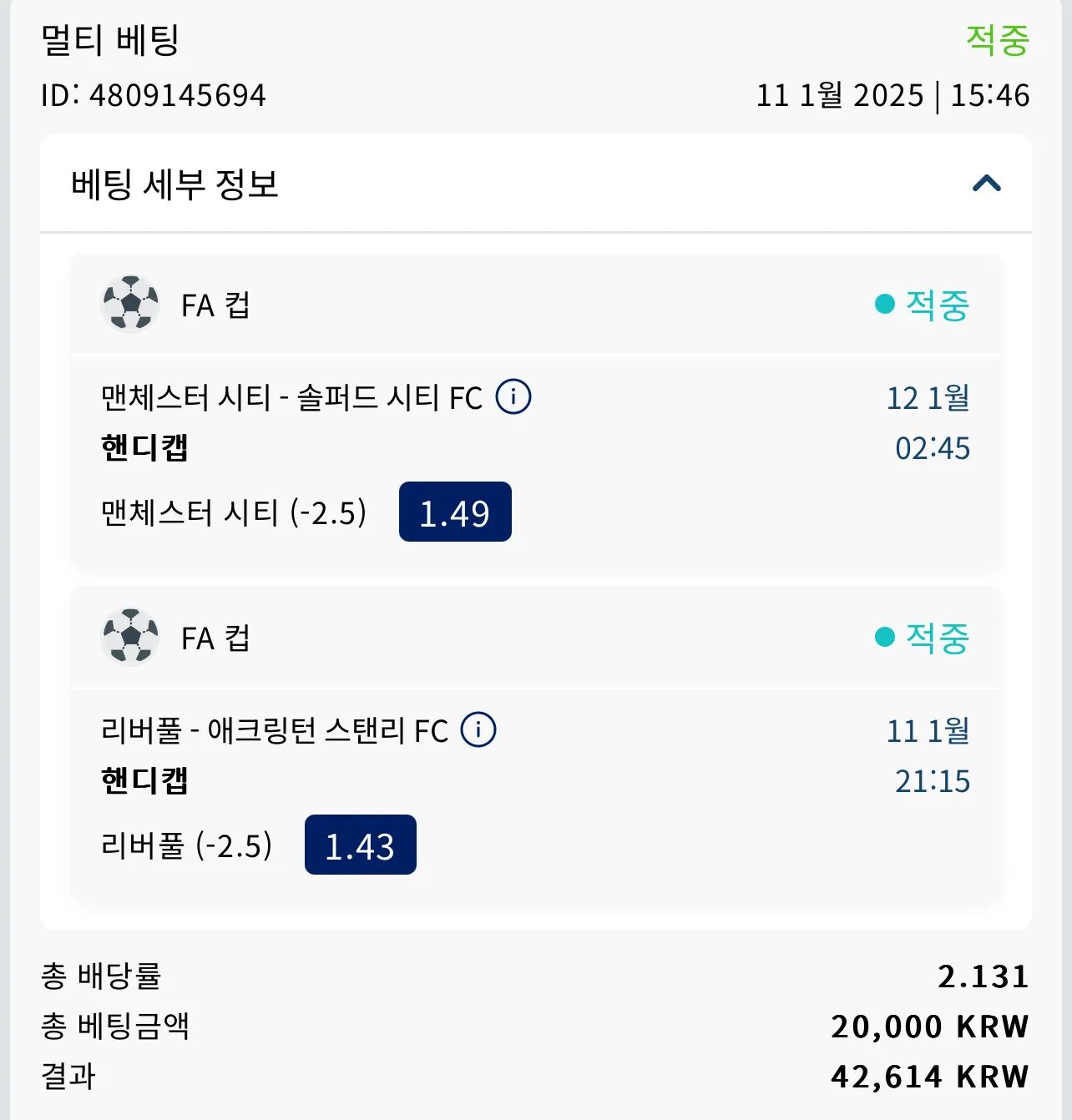The width and height of the screenshot is (1072, 1120).
Task: Open 리버풀 - 애크링턴 스탠리 FC match
Action: coord(275,730)
